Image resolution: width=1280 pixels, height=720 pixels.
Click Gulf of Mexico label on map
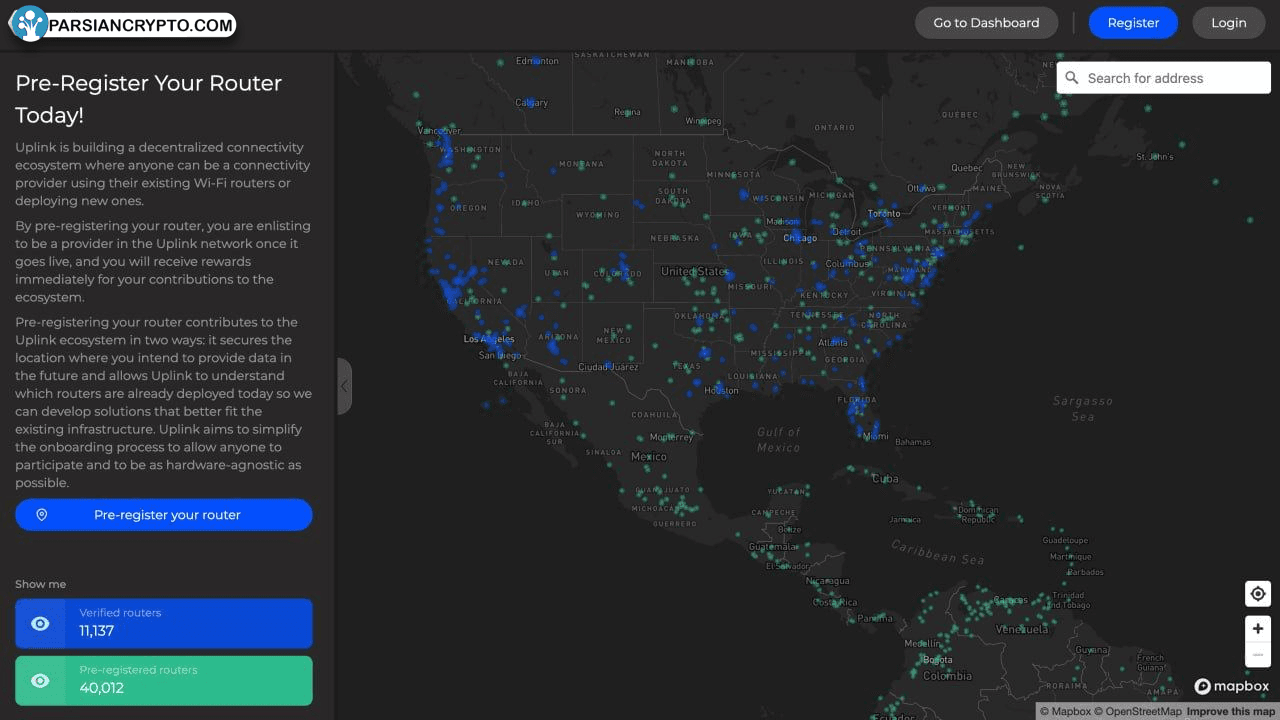(x=779, y=439)
